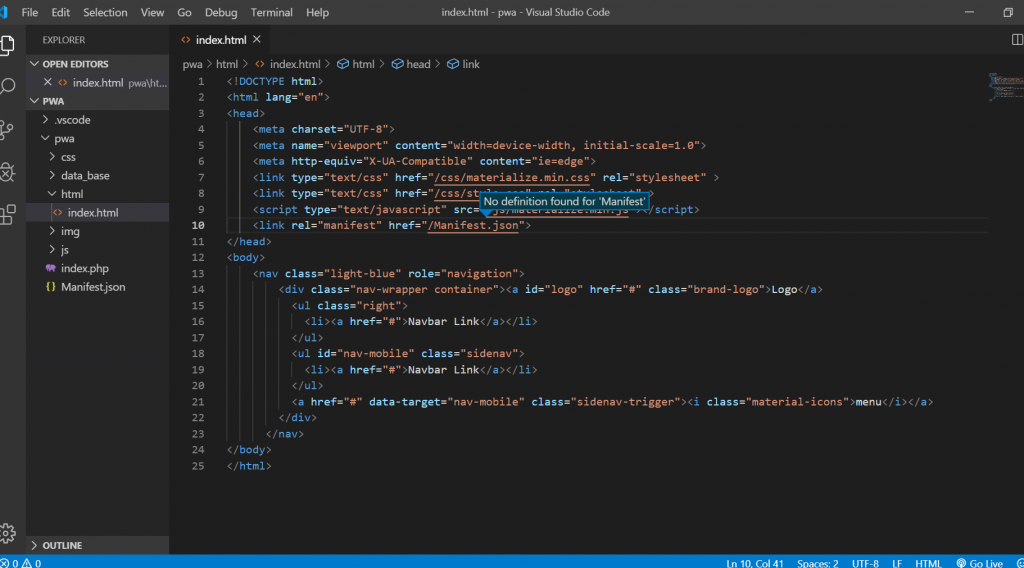The width and height of the screenshot is (1024, 568).
Task: Click the Manifest.json file icon in explorer
Action: 50,287
